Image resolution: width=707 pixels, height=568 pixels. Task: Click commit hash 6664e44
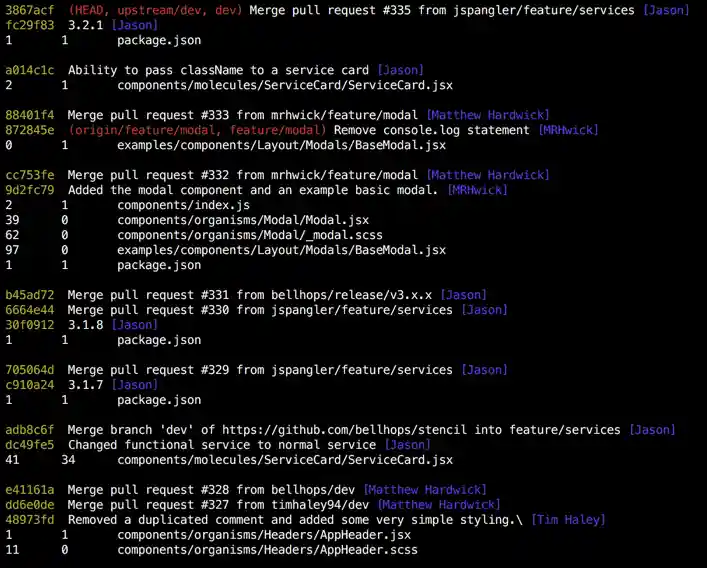29,310
